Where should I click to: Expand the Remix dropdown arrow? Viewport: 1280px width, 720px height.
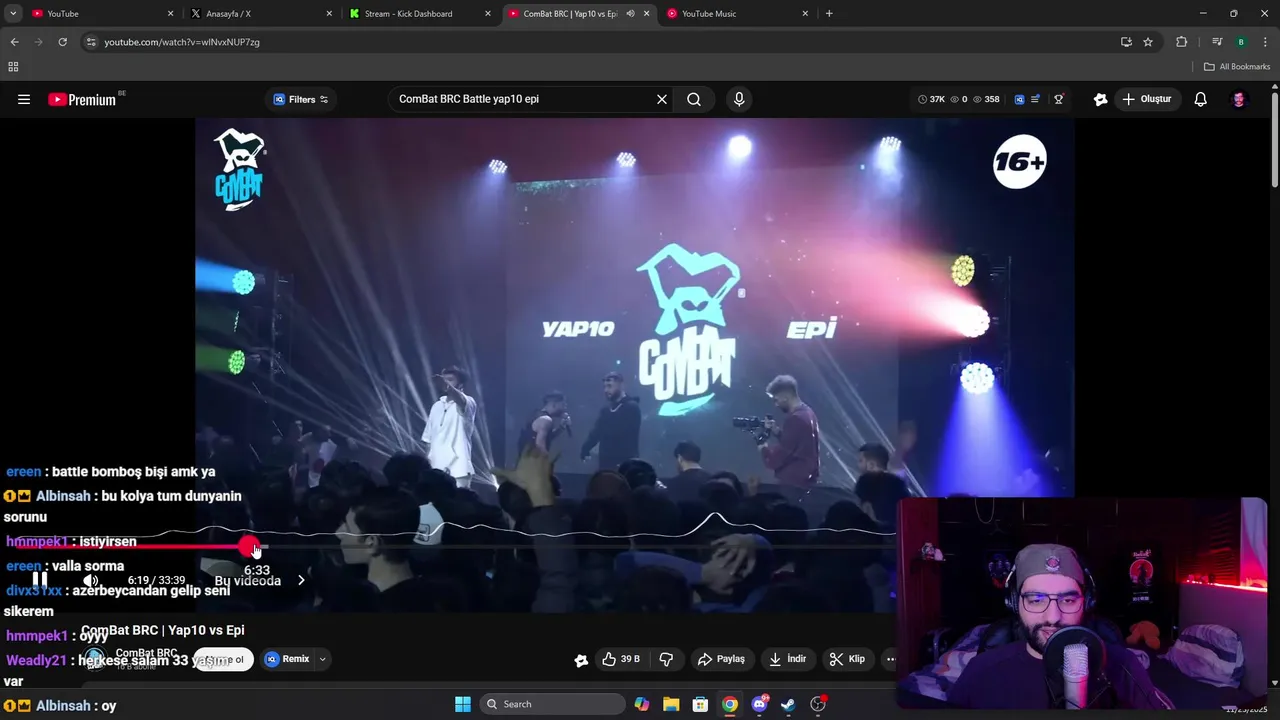click(322, 659)
